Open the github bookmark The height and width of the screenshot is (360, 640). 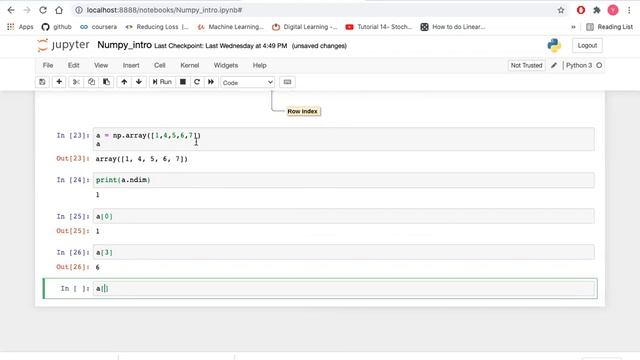coord(57,27)
